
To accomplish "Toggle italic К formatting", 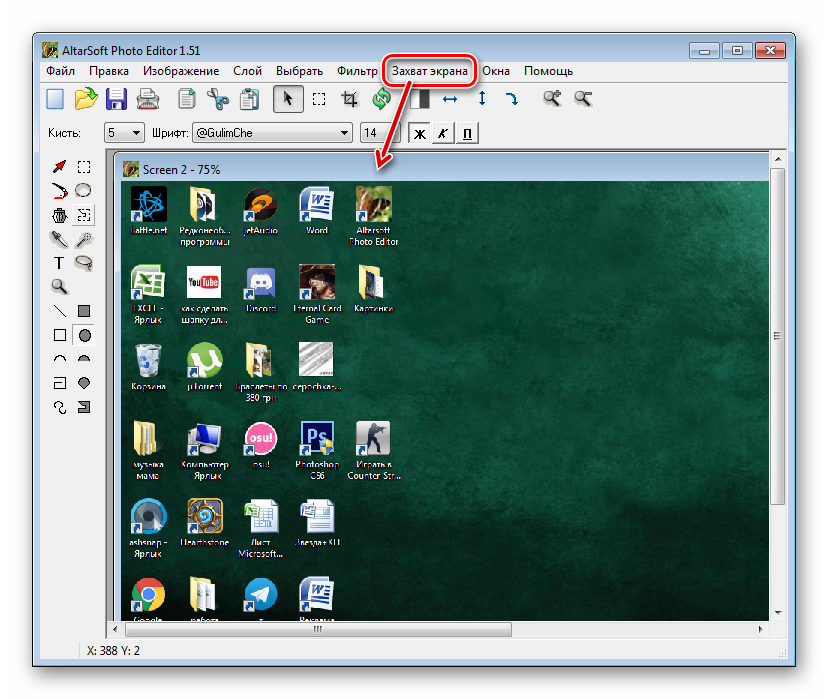I will pyautogui.click(x=443, y=134).
